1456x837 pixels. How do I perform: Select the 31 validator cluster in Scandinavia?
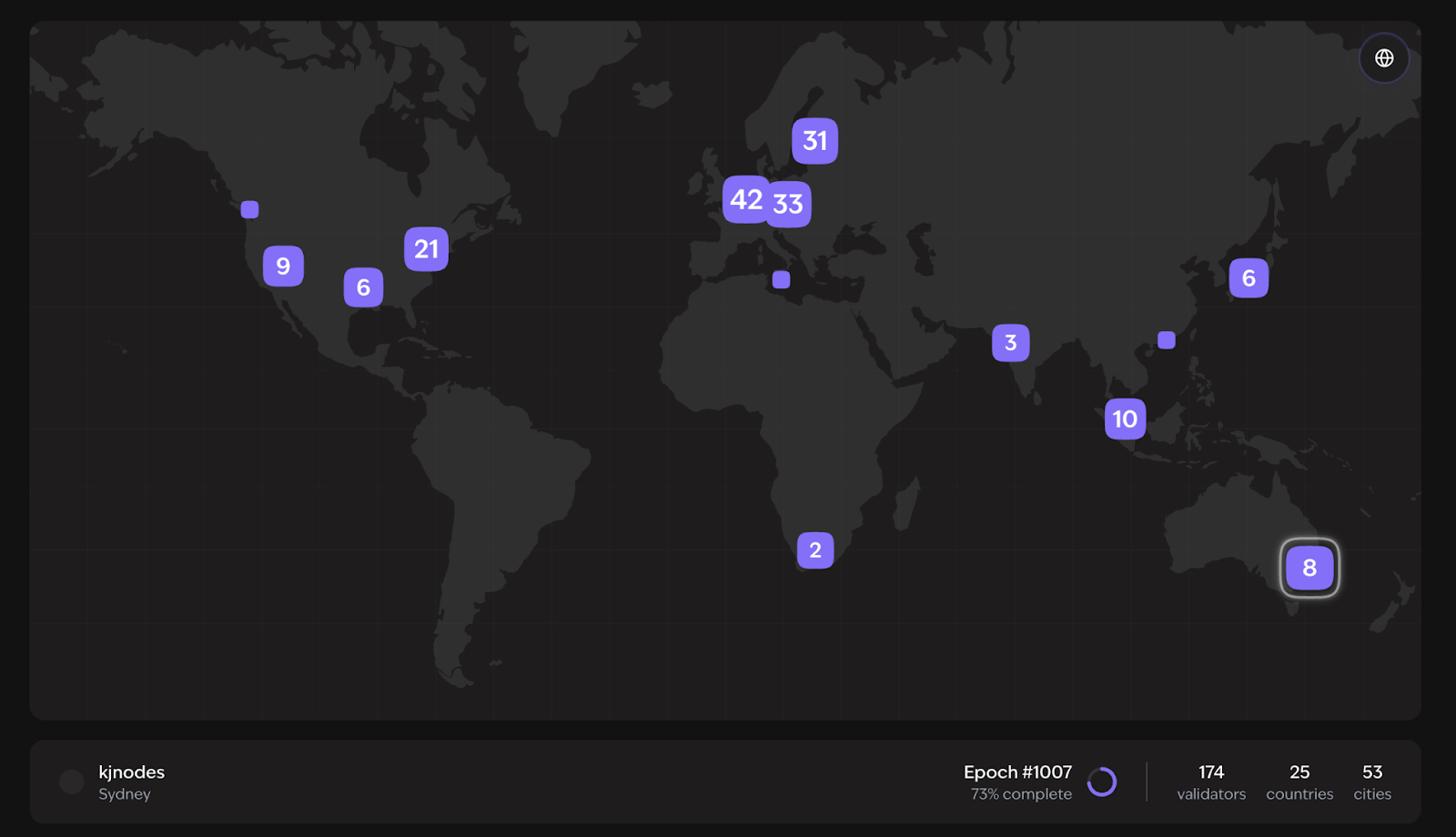[x=814, y=141]
